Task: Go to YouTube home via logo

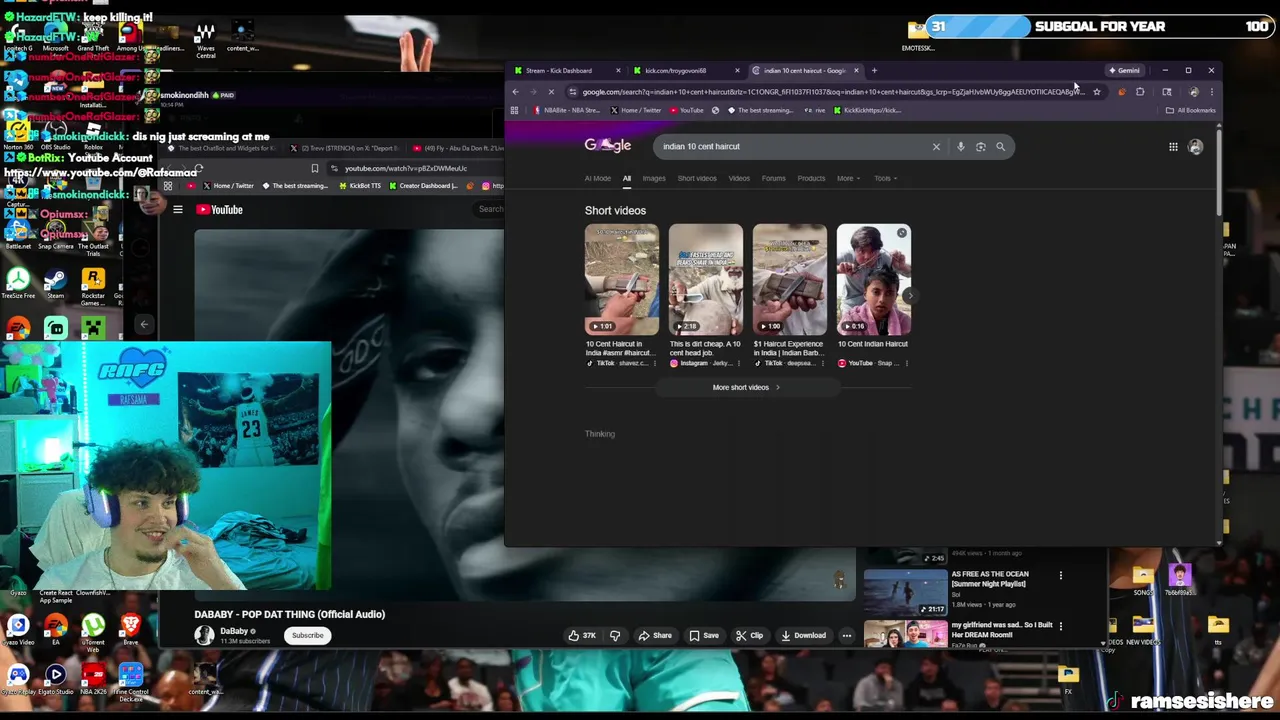Action: pyautogui.click(x=220, y=210)
